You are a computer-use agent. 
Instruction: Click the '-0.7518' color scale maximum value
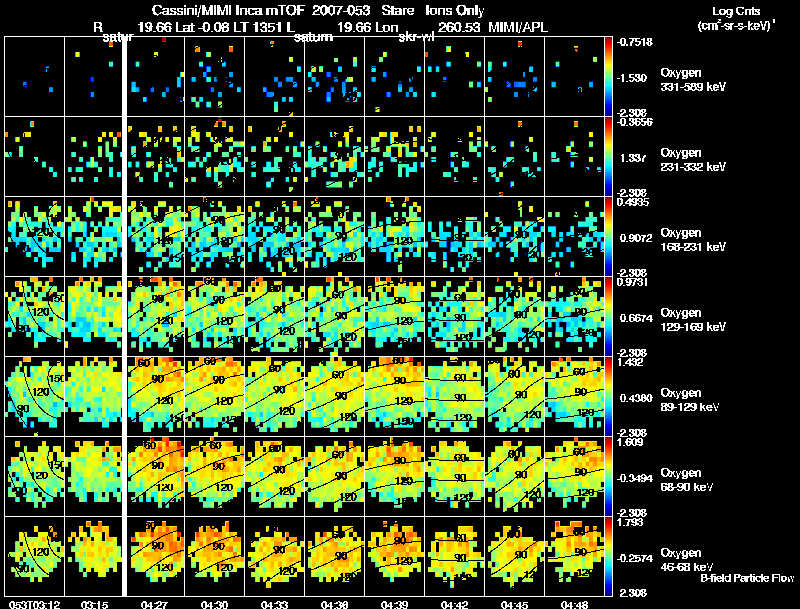pyautogui.click(x=634, y=42)
